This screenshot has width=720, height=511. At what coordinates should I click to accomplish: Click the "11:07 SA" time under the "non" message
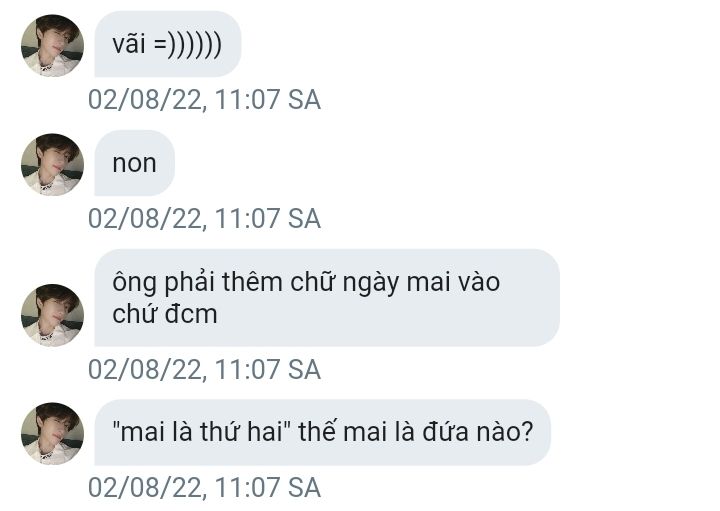268,219
